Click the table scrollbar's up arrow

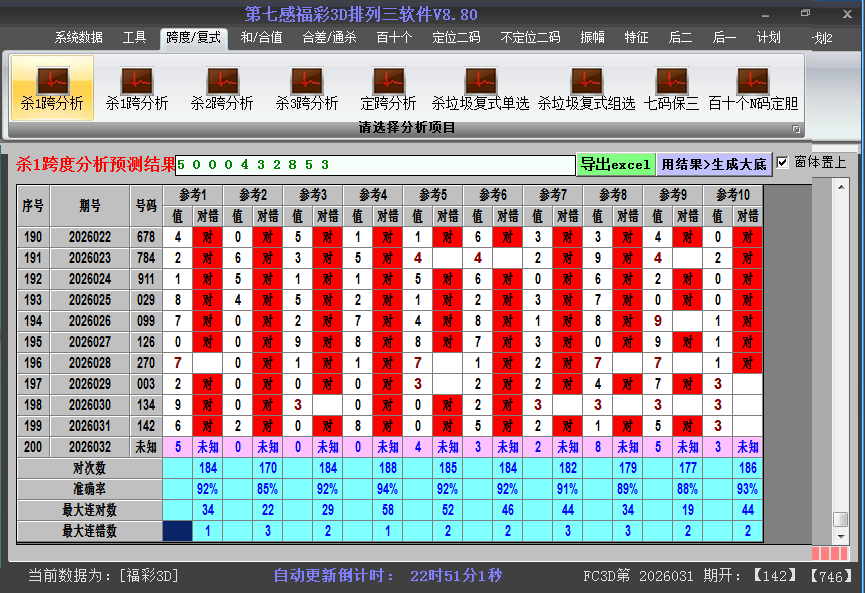[841, 187]
